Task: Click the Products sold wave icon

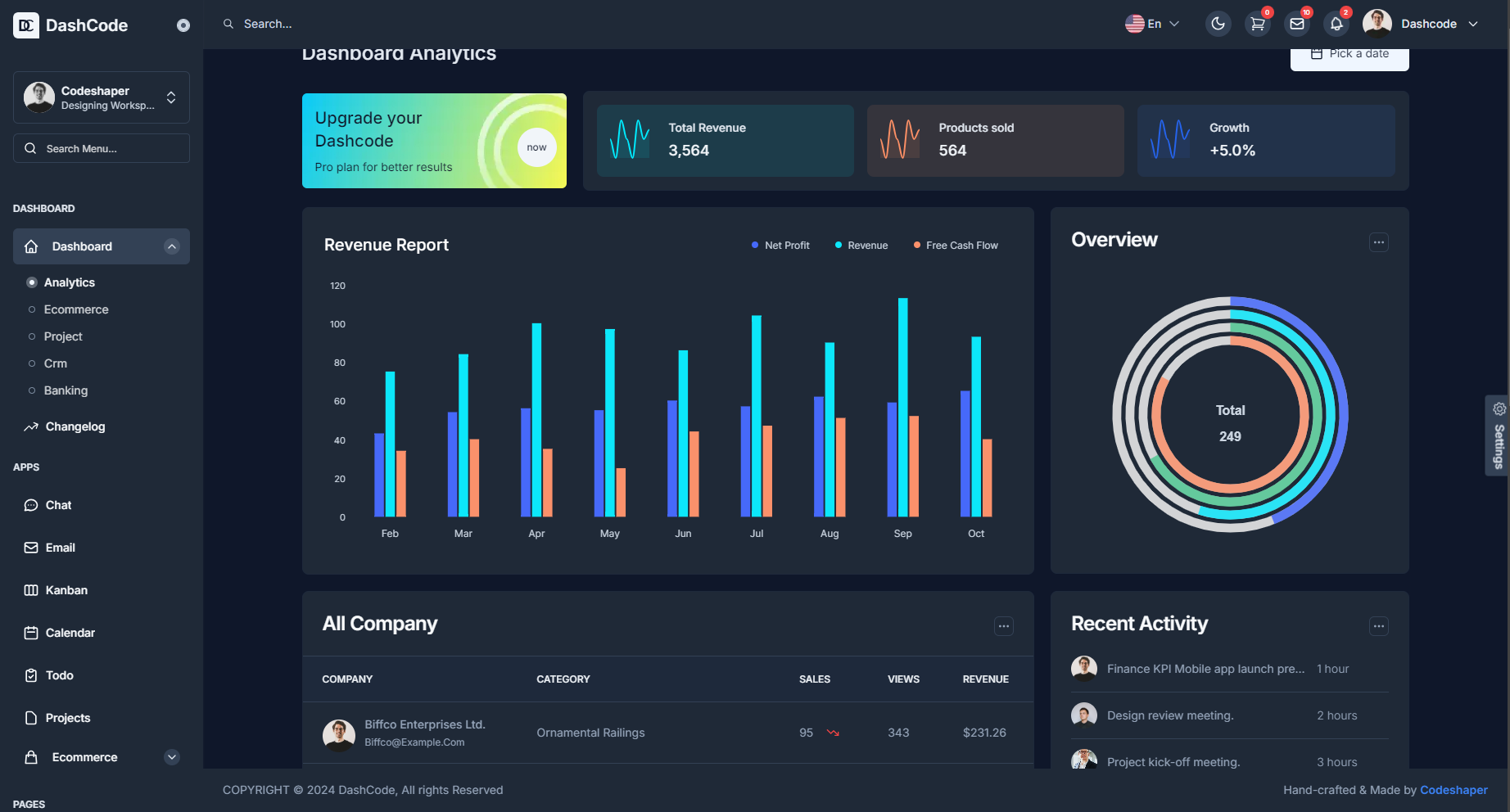Action: pos(900,139)
